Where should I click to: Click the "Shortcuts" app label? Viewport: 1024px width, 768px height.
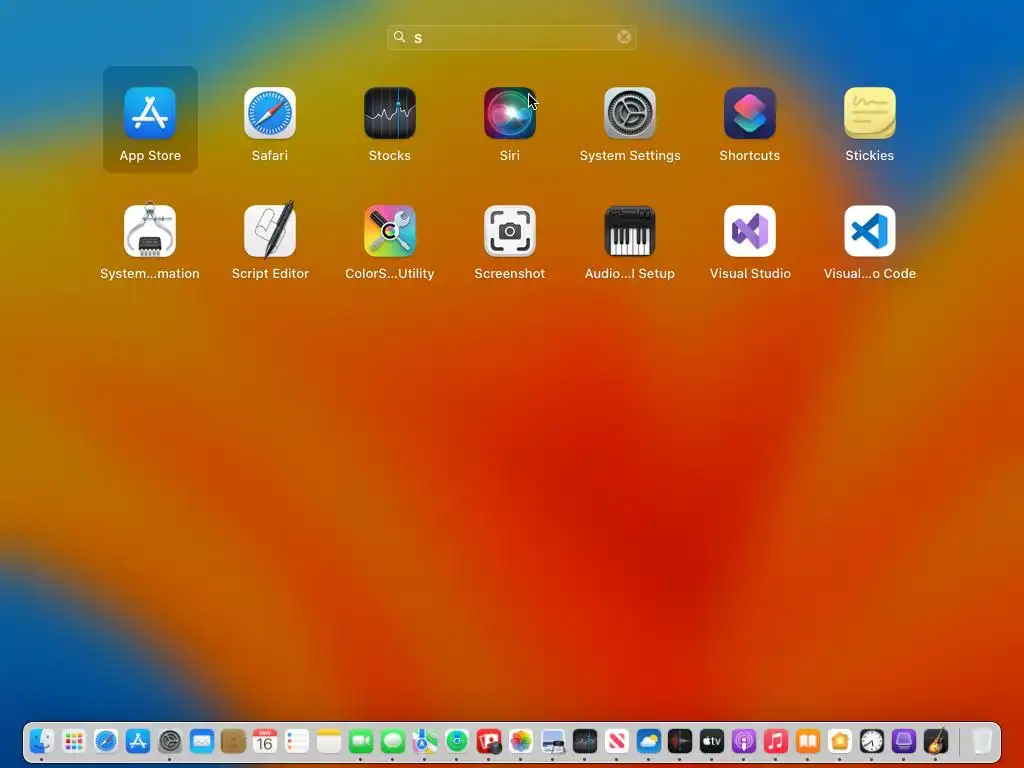[750, 155]
